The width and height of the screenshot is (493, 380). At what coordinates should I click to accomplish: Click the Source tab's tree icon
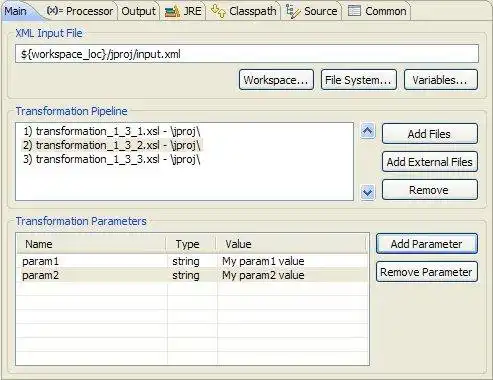293,12
